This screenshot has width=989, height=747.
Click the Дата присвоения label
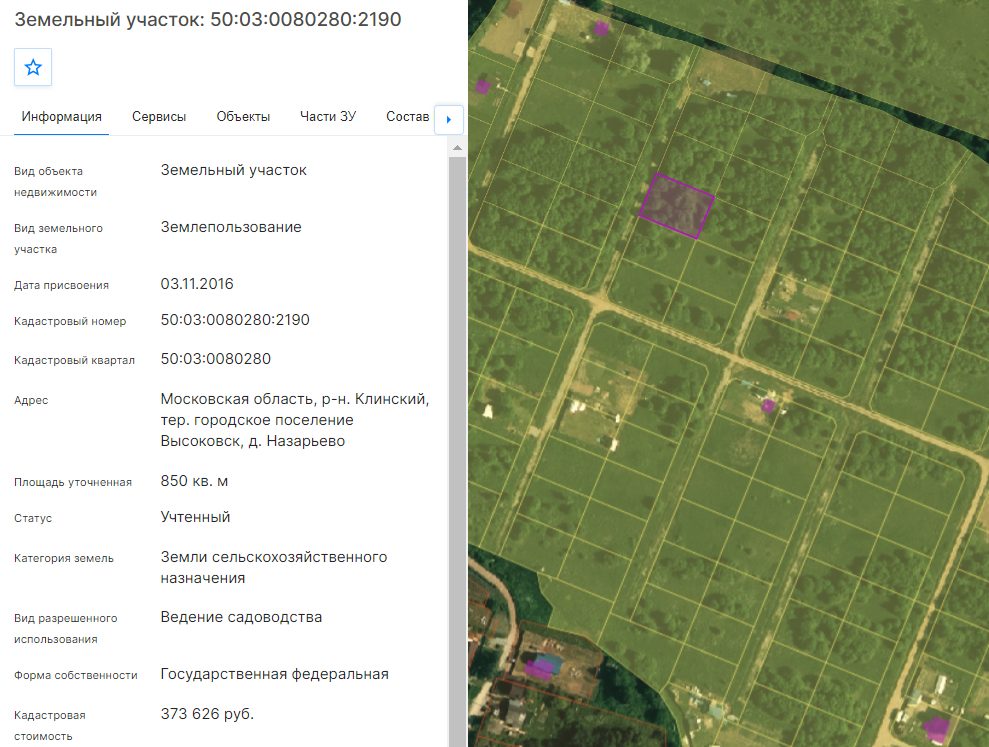(x=61, y=285)
